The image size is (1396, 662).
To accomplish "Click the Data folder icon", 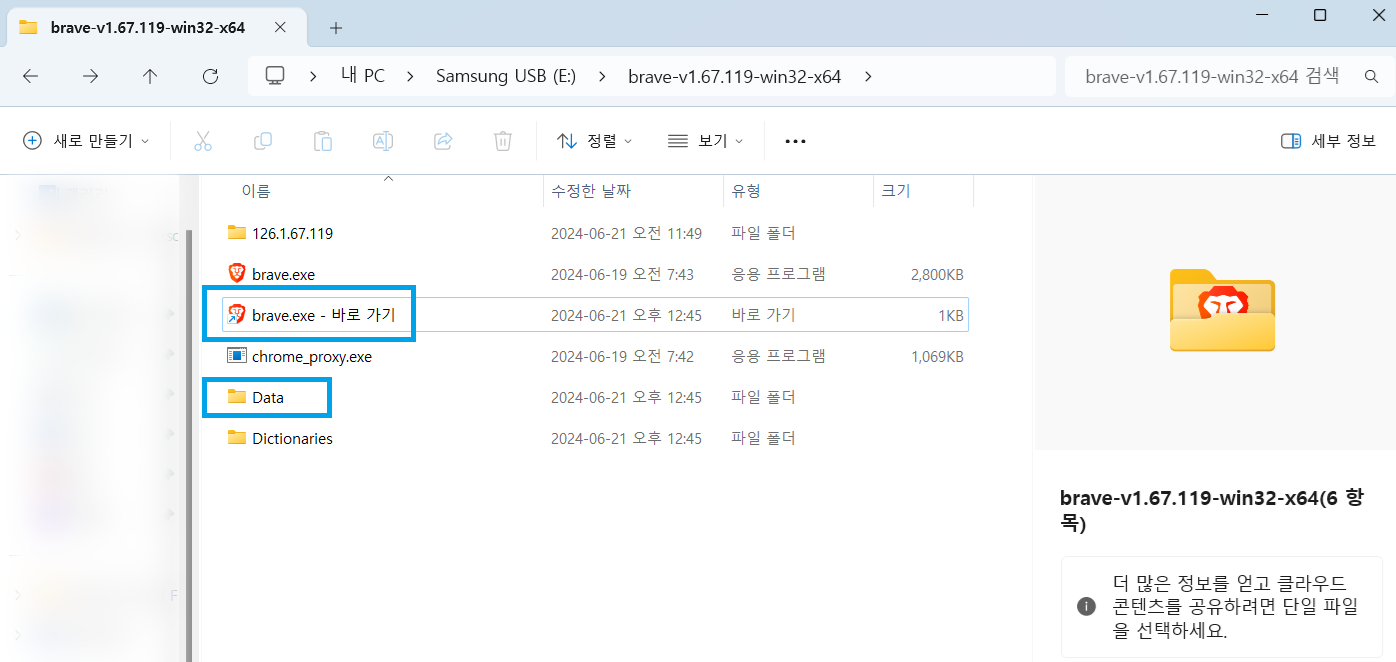I will [236, 397].
